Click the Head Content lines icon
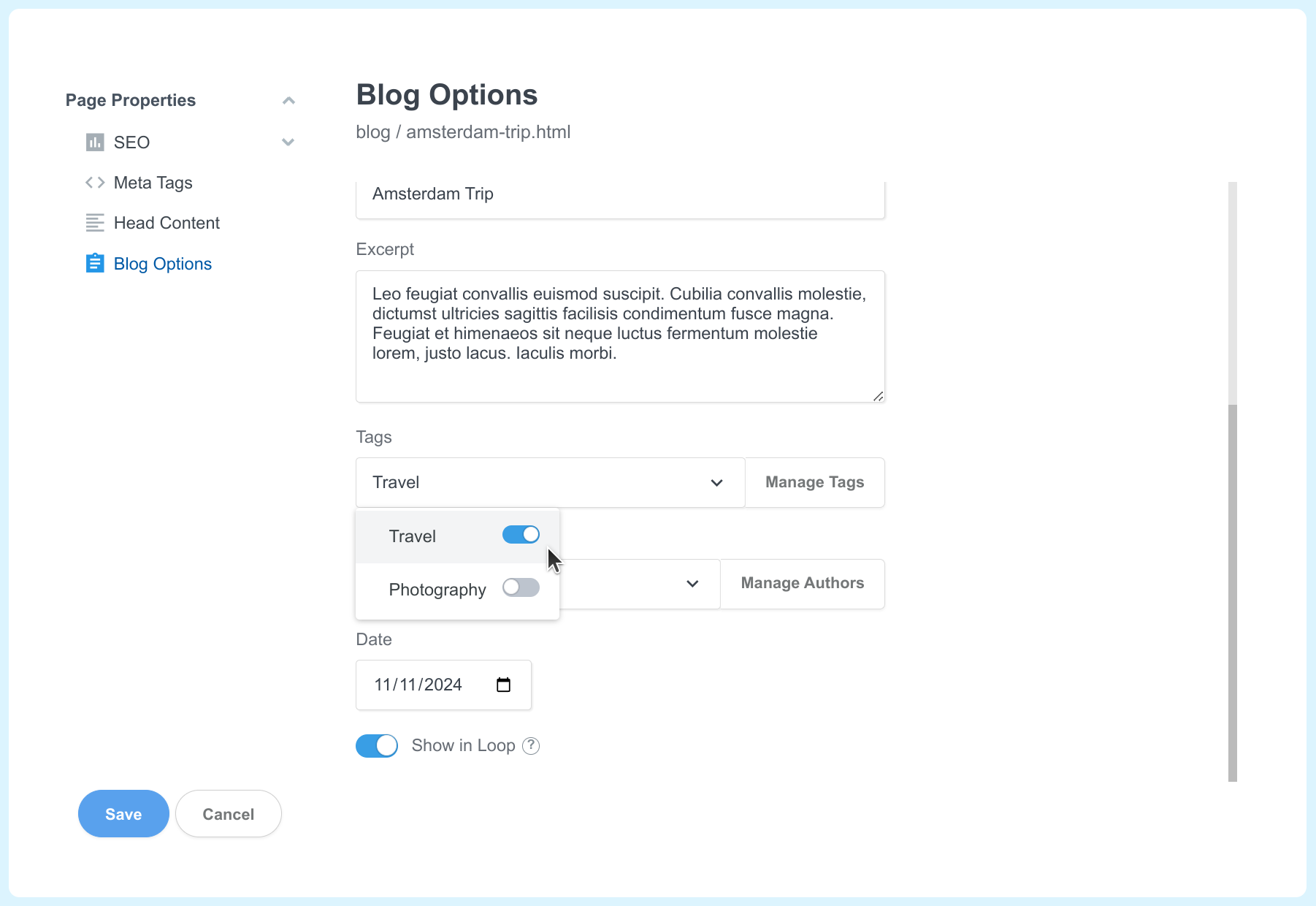Viewport: 1316px width, 906px height. click(x=95, y=222)
